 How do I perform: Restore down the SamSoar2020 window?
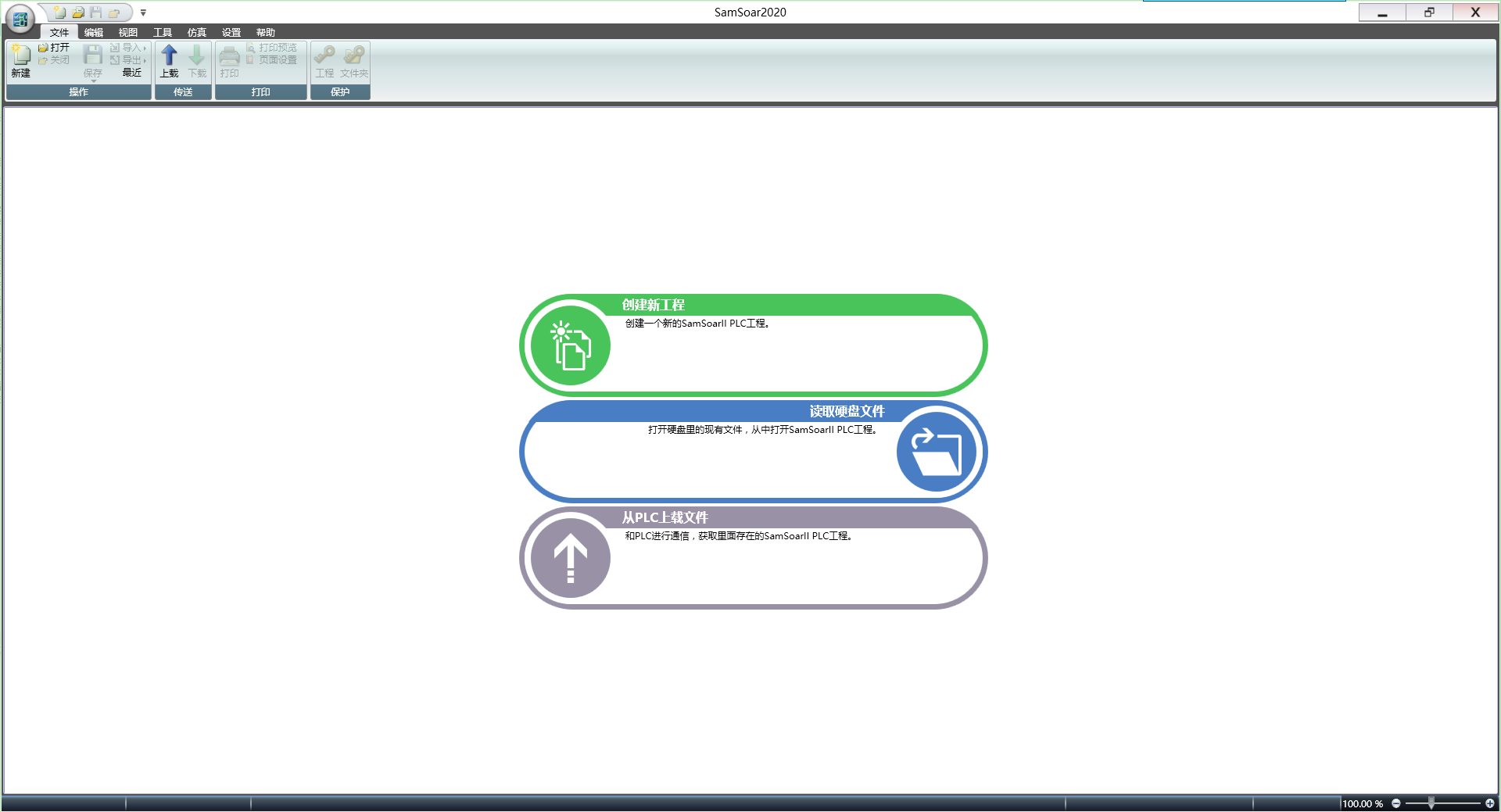(x=1429, y=13)
